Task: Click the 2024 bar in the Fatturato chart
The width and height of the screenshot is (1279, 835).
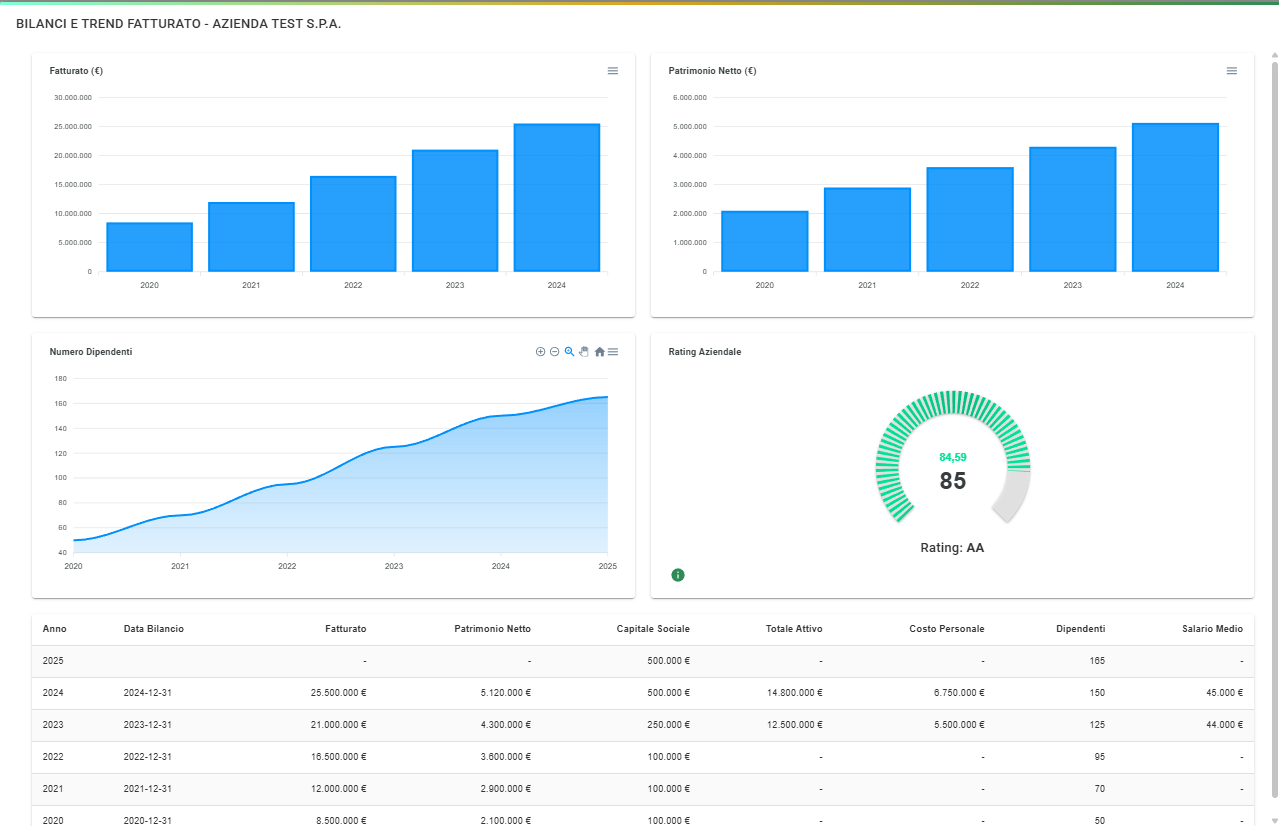Action: [x=556, y=197]
